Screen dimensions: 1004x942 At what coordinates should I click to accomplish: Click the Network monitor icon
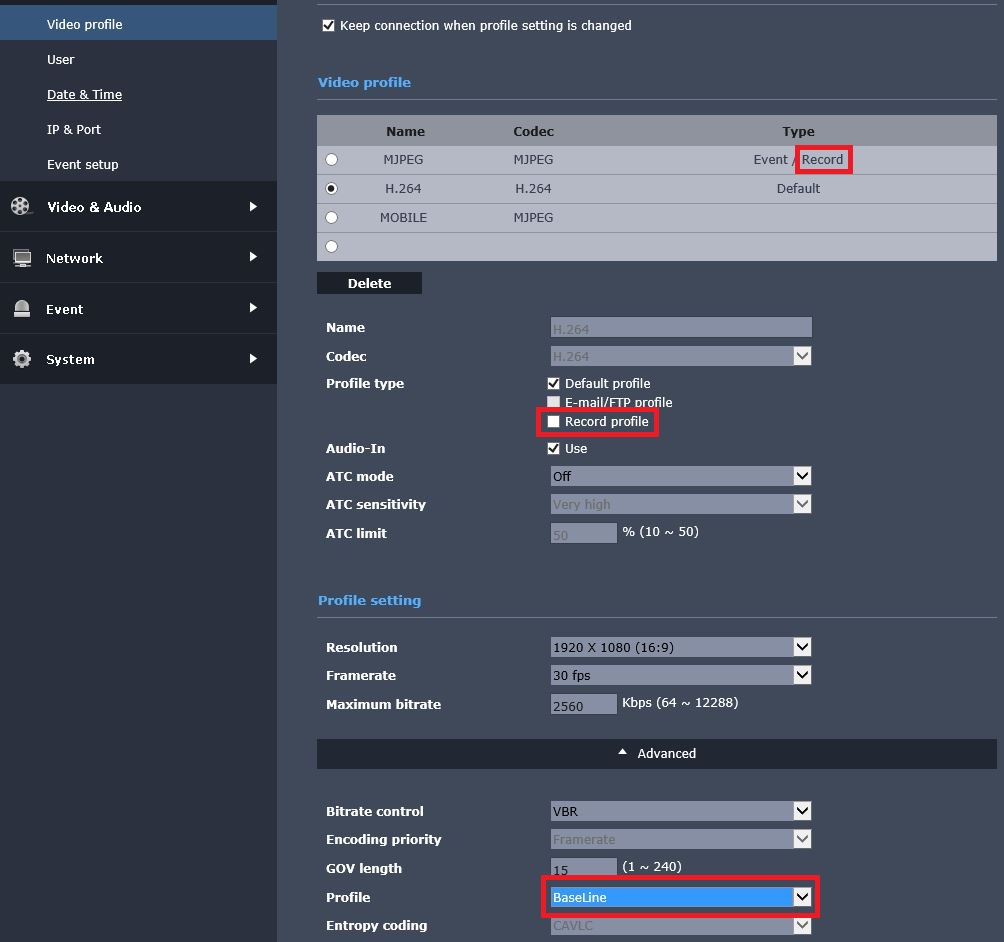point(21,258)
